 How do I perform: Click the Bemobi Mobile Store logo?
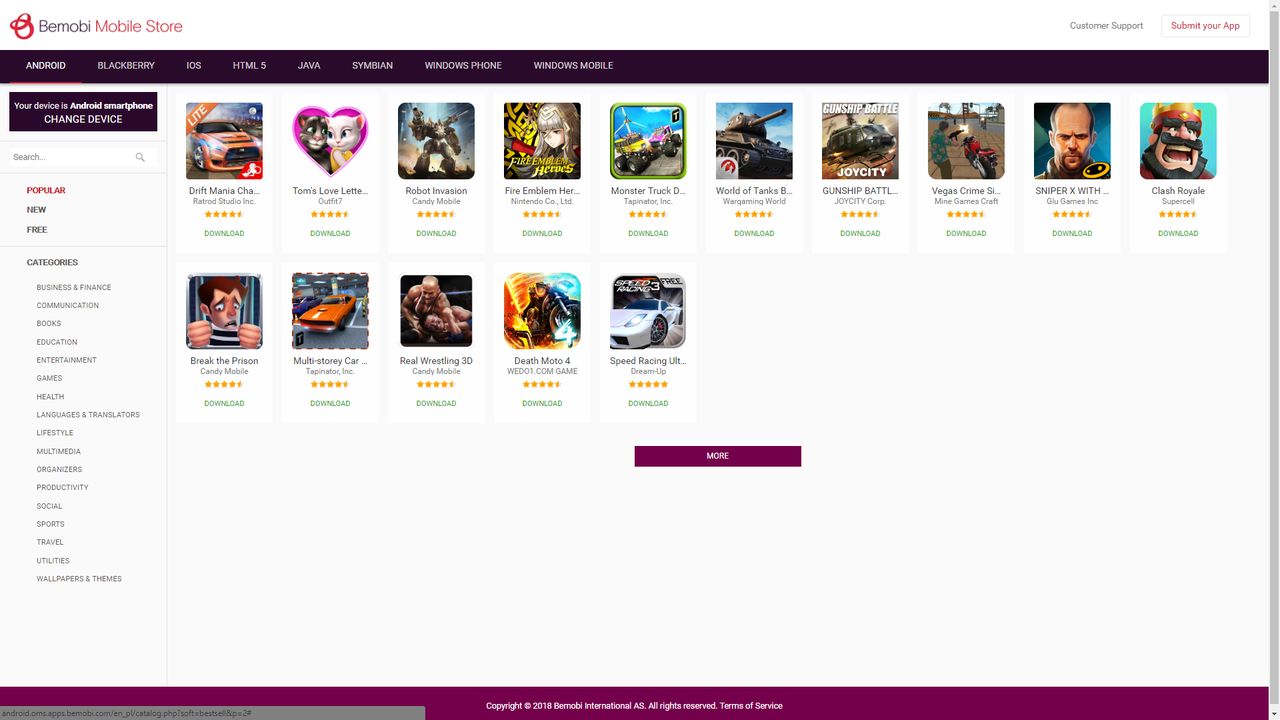(96, 26)
